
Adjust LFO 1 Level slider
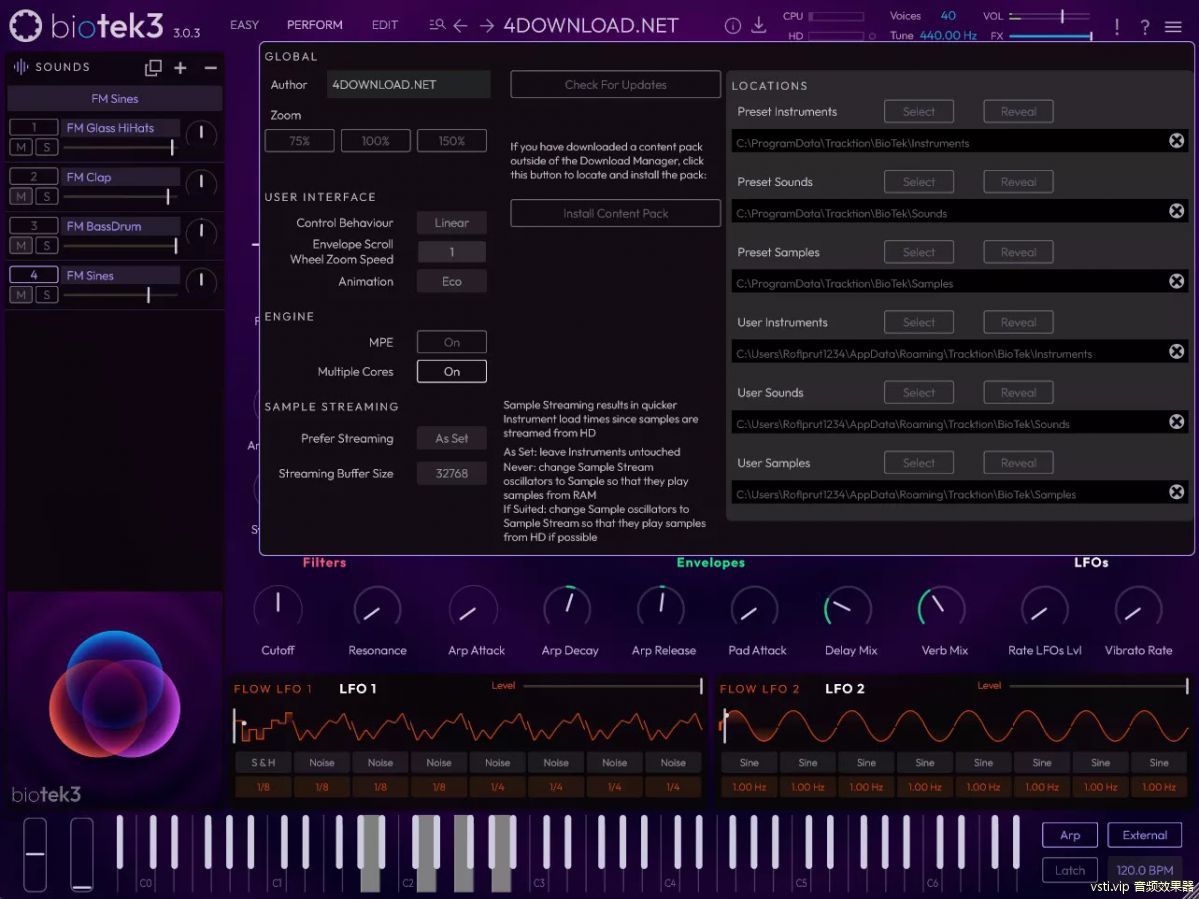point(612,686)
